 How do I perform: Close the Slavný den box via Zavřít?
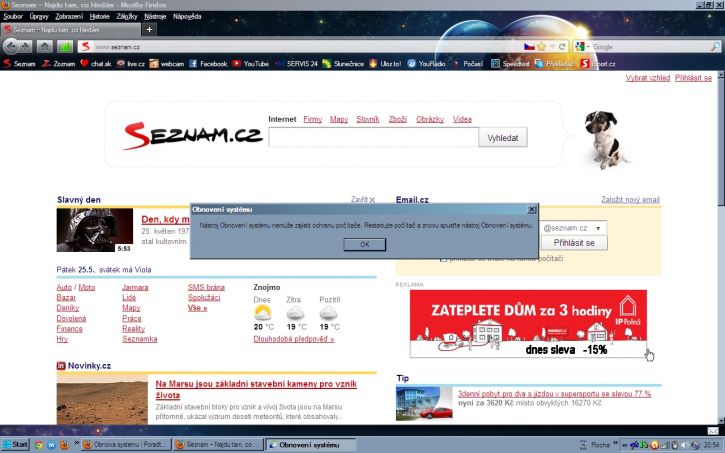click(x=363, y=200)
